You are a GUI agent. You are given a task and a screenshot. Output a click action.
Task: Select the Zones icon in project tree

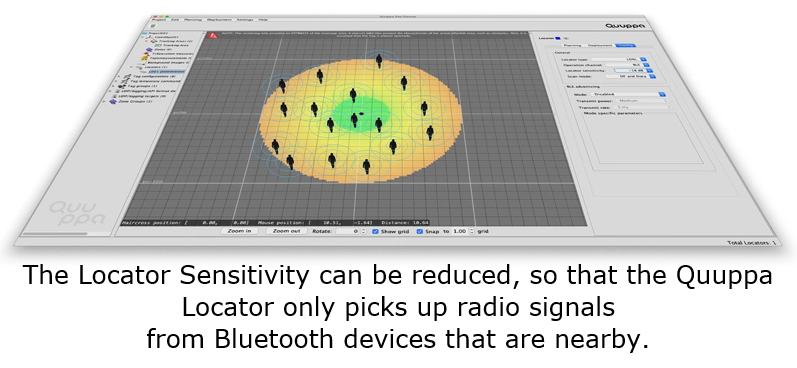point(149,49)
